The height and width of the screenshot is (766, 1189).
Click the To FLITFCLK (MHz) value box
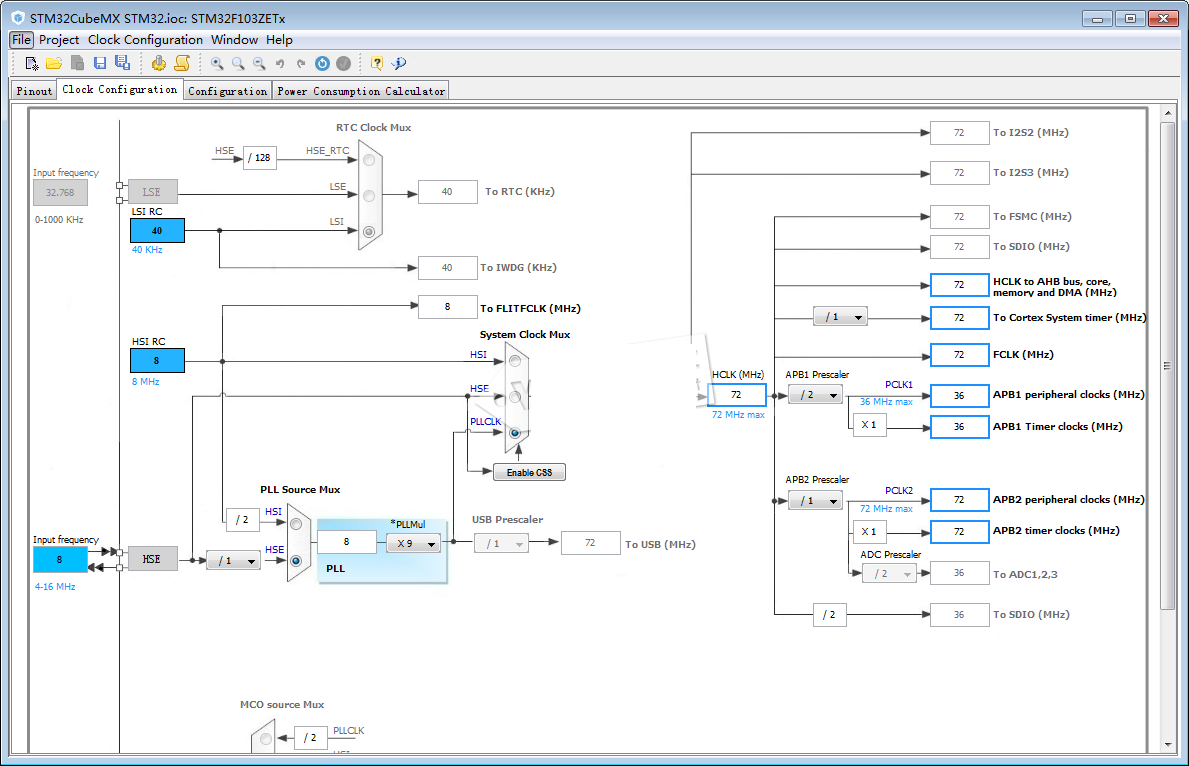447,306
